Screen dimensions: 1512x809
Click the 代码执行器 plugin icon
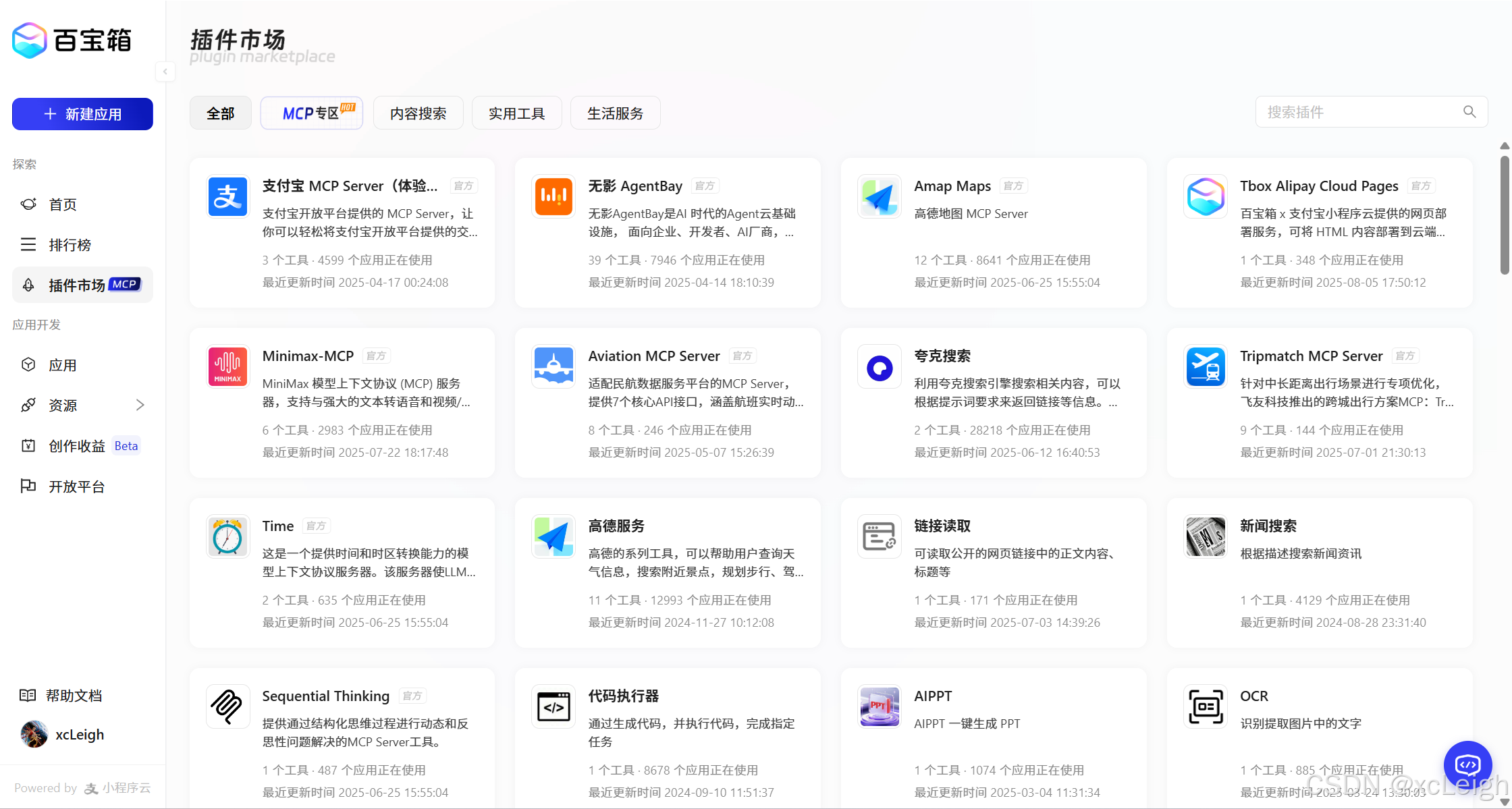pyautogui.click(x=553, y=707)
